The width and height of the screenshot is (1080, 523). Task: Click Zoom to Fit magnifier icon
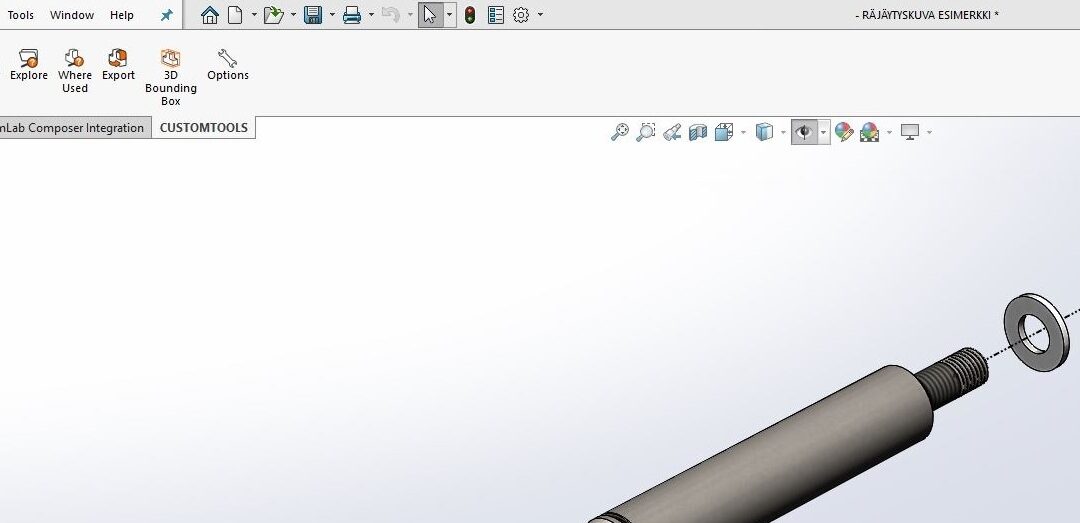pyautogui.click(x=620, y=132)
